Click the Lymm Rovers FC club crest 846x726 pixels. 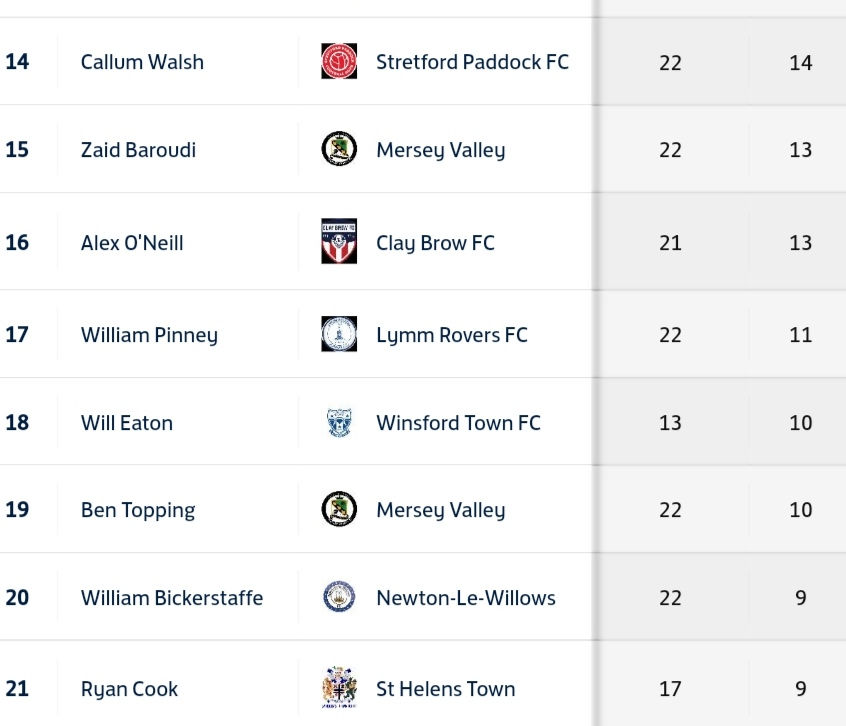pos(339,335)
